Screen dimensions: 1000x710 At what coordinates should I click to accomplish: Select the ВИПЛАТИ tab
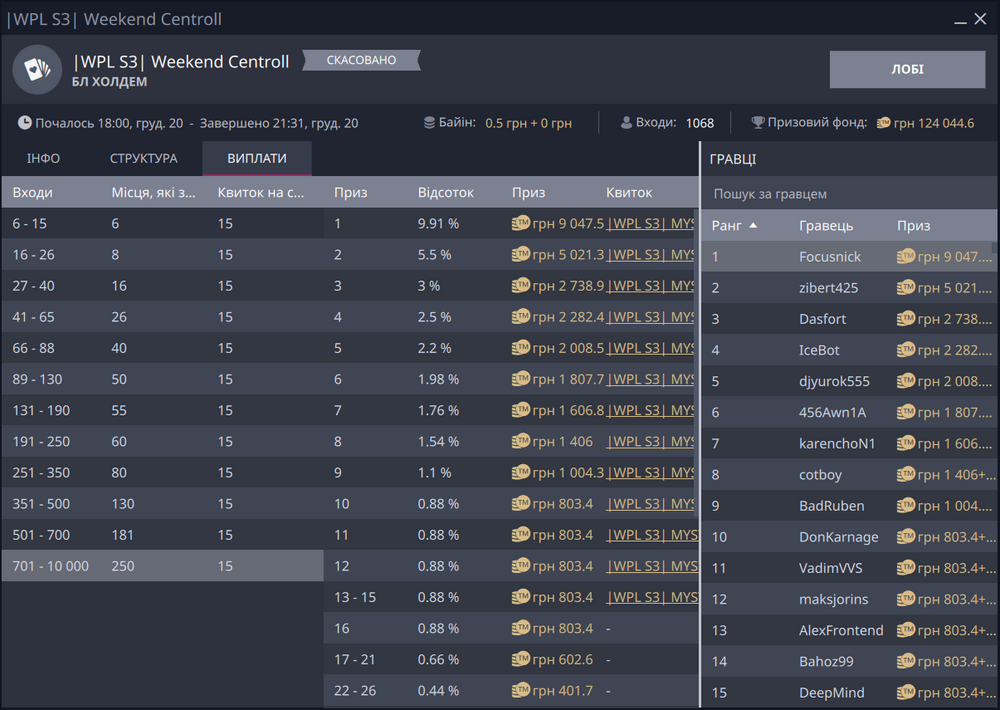pos(257,159)
